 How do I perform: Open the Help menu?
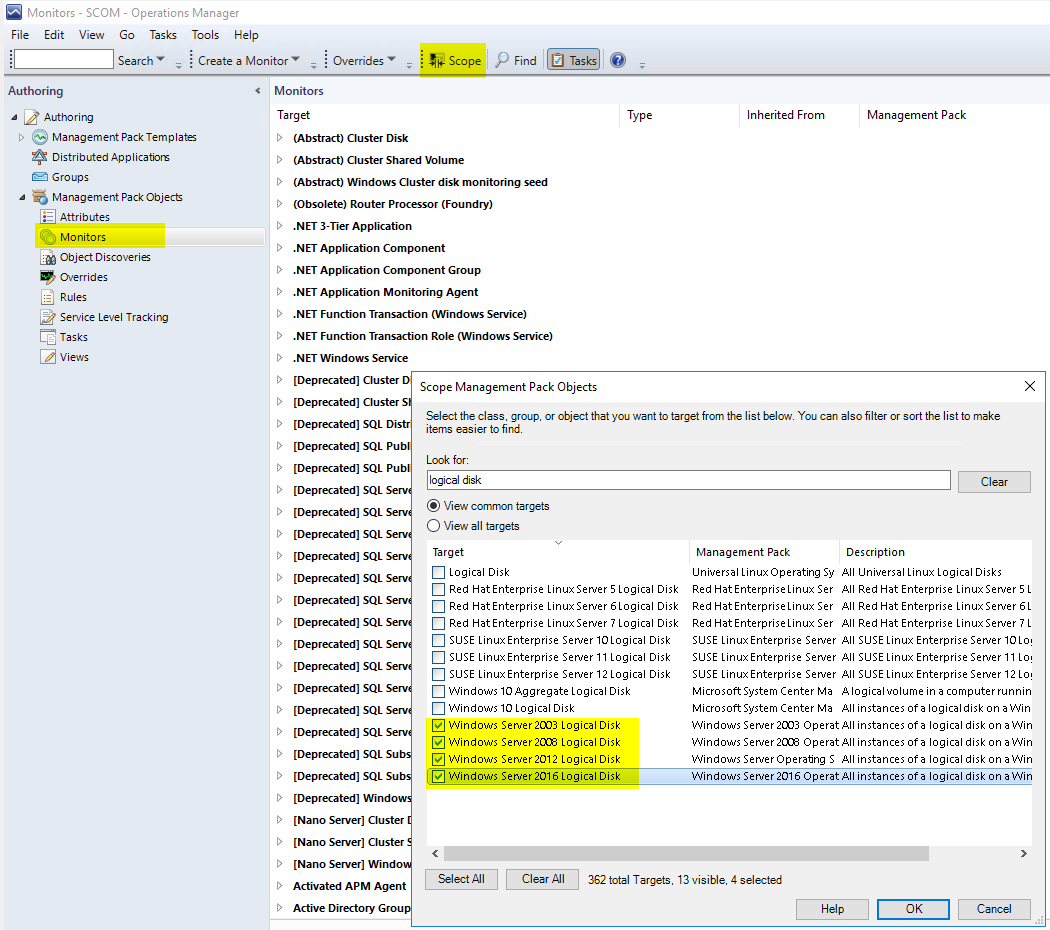(x=246, y=35)
